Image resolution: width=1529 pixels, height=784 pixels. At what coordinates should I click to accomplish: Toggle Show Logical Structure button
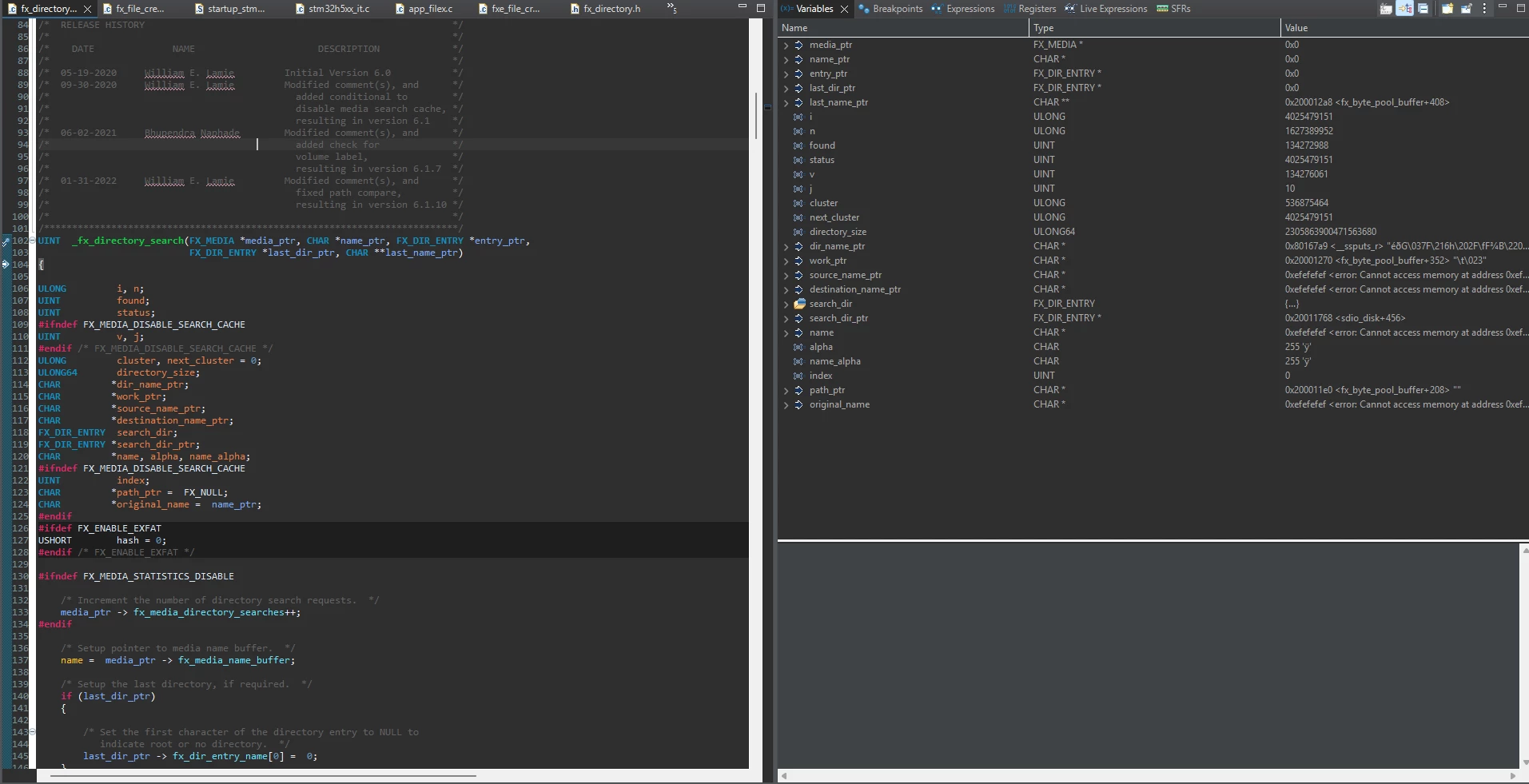pos(1404,9)
